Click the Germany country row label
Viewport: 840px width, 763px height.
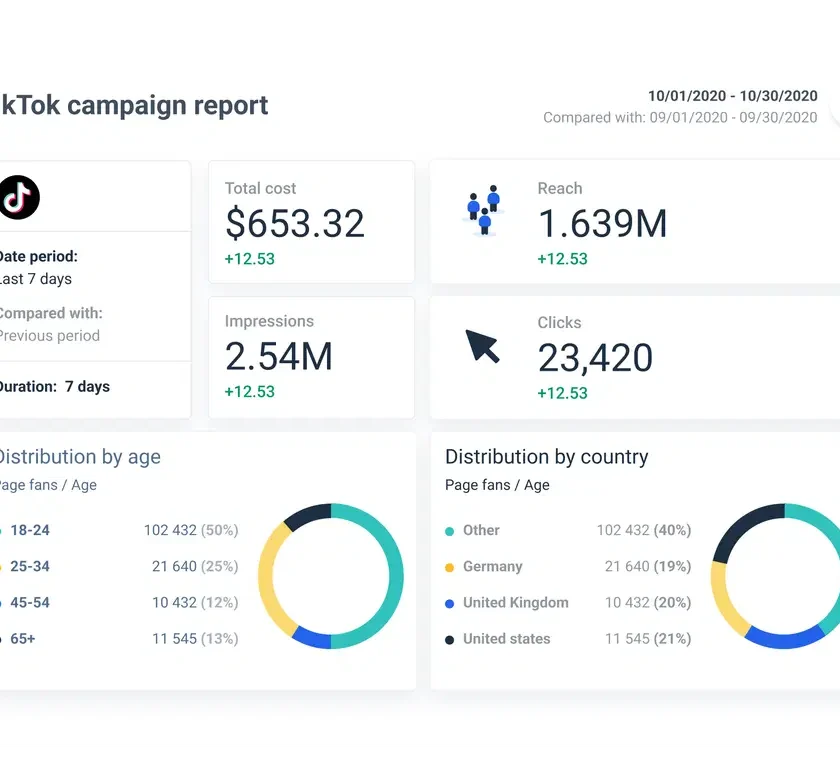(x=492, y=566)
